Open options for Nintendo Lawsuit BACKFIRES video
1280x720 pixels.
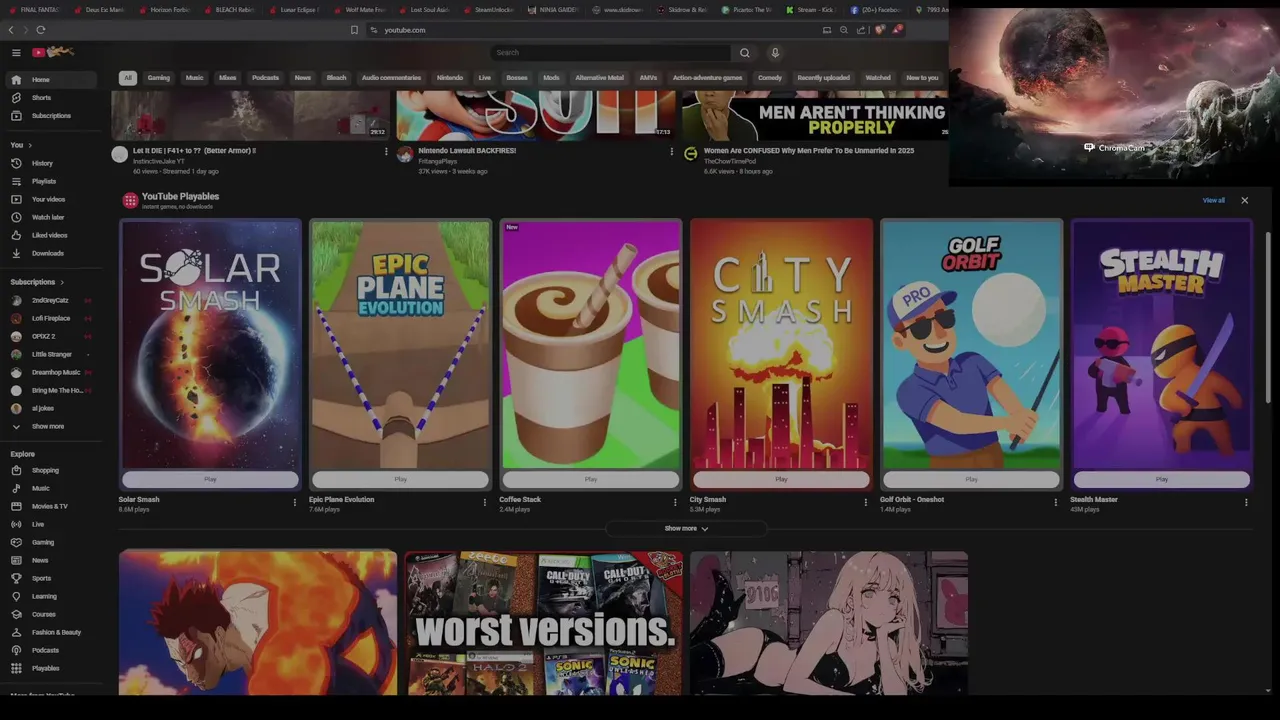tap(671, 152)
